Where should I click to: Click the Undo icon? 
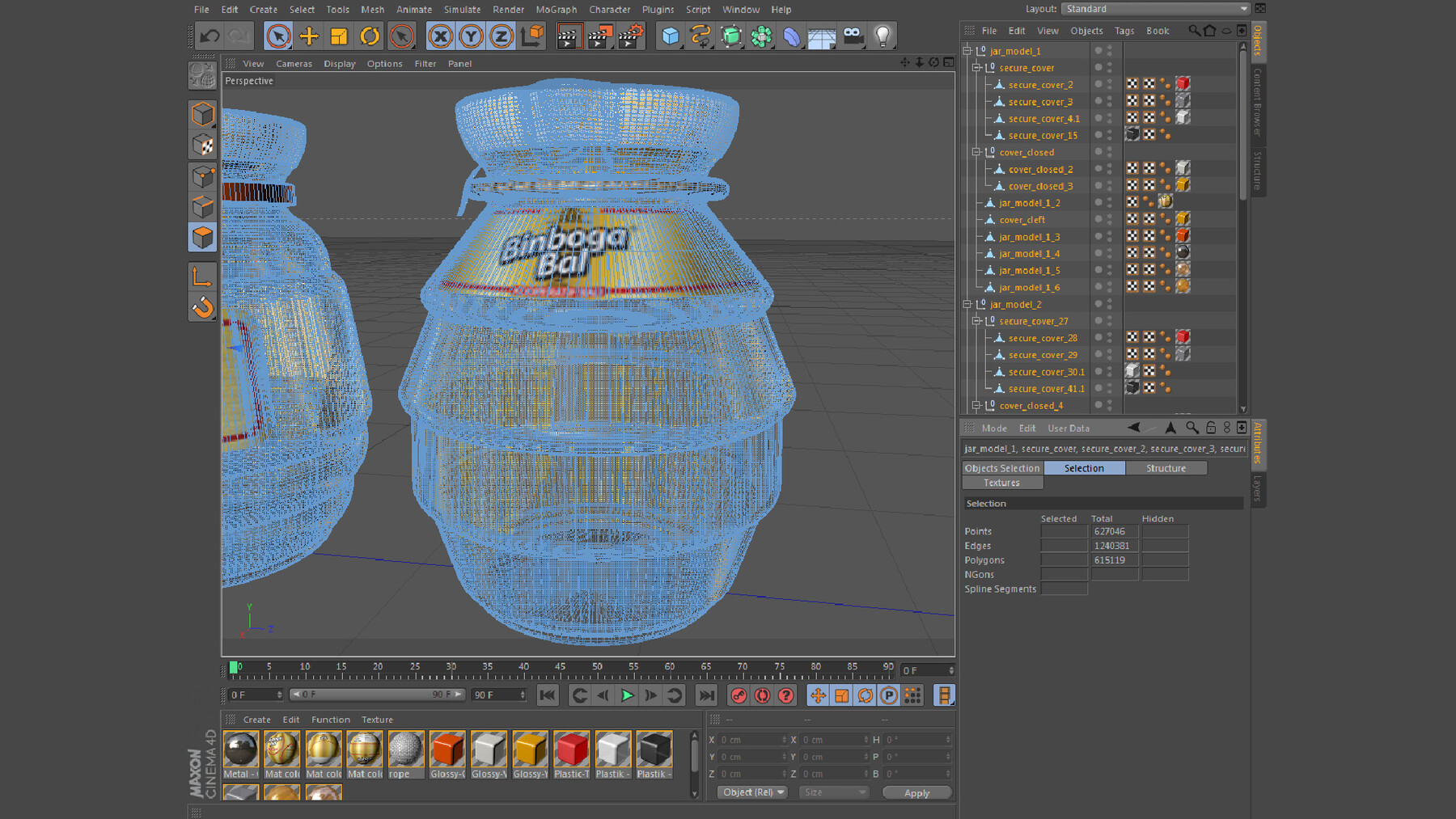(x=209, y=36)
